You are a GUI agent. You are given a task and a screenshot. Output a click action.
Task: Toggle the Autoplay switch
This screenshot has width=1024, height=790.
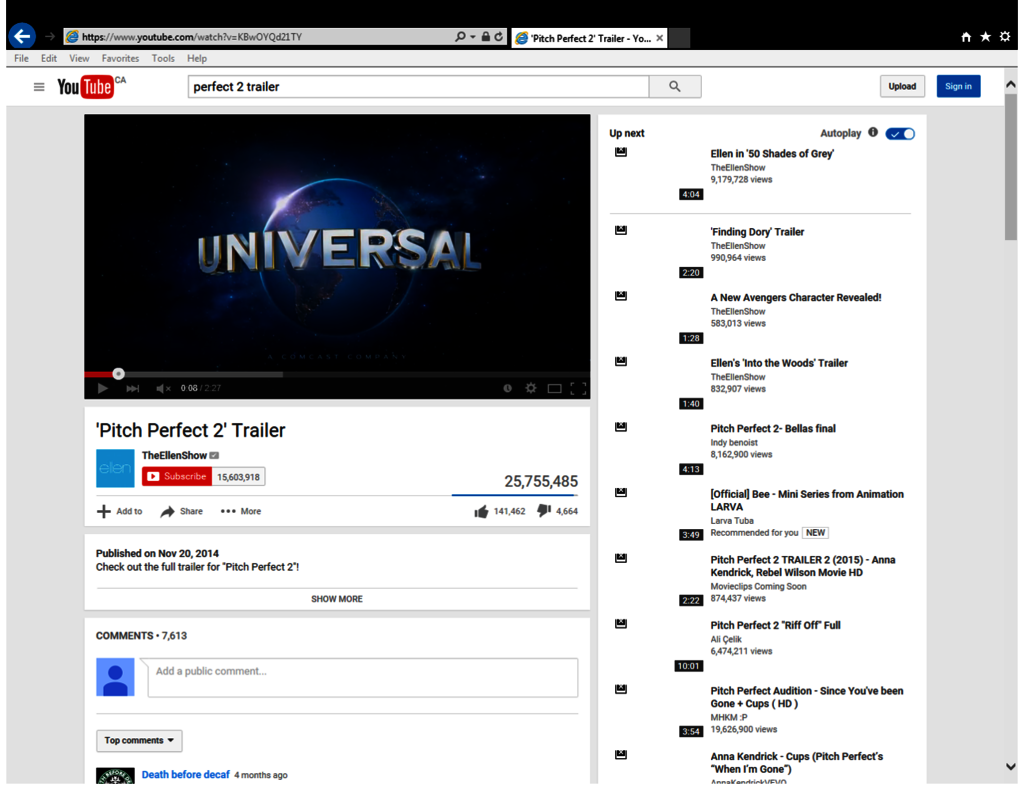900,134
